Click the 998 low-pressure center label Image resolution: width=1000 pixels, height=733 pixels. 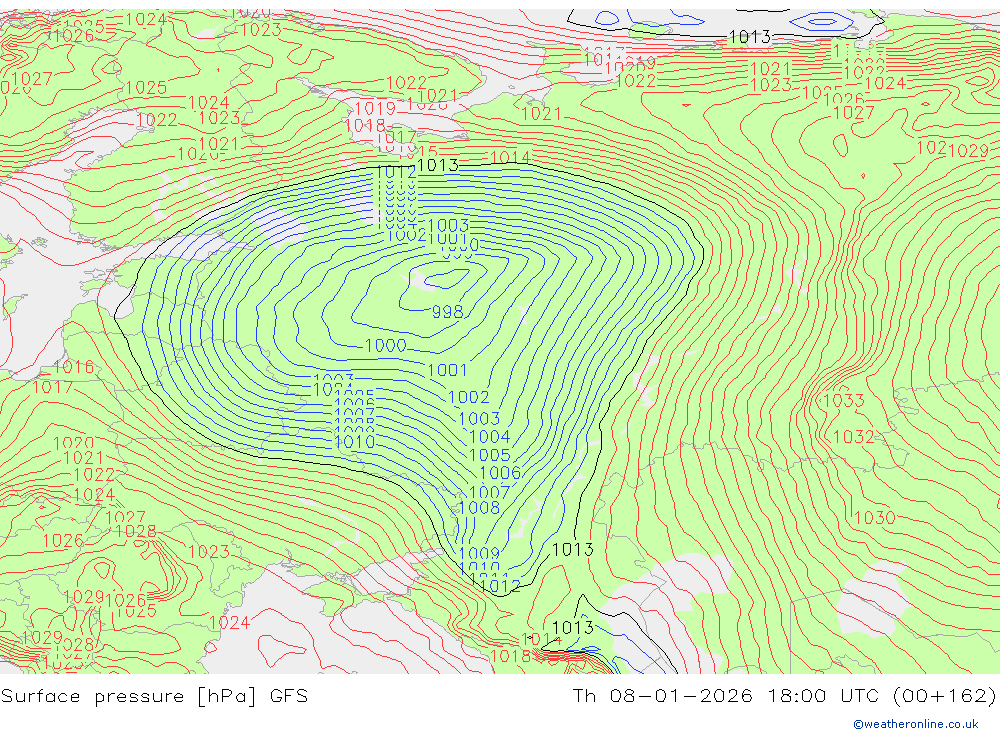click(448, 311)
